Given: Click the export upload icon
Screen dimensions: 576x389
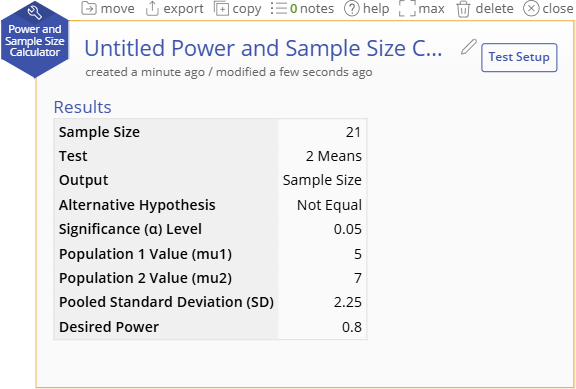Looking at the screenshot, I should pos(152,8).
